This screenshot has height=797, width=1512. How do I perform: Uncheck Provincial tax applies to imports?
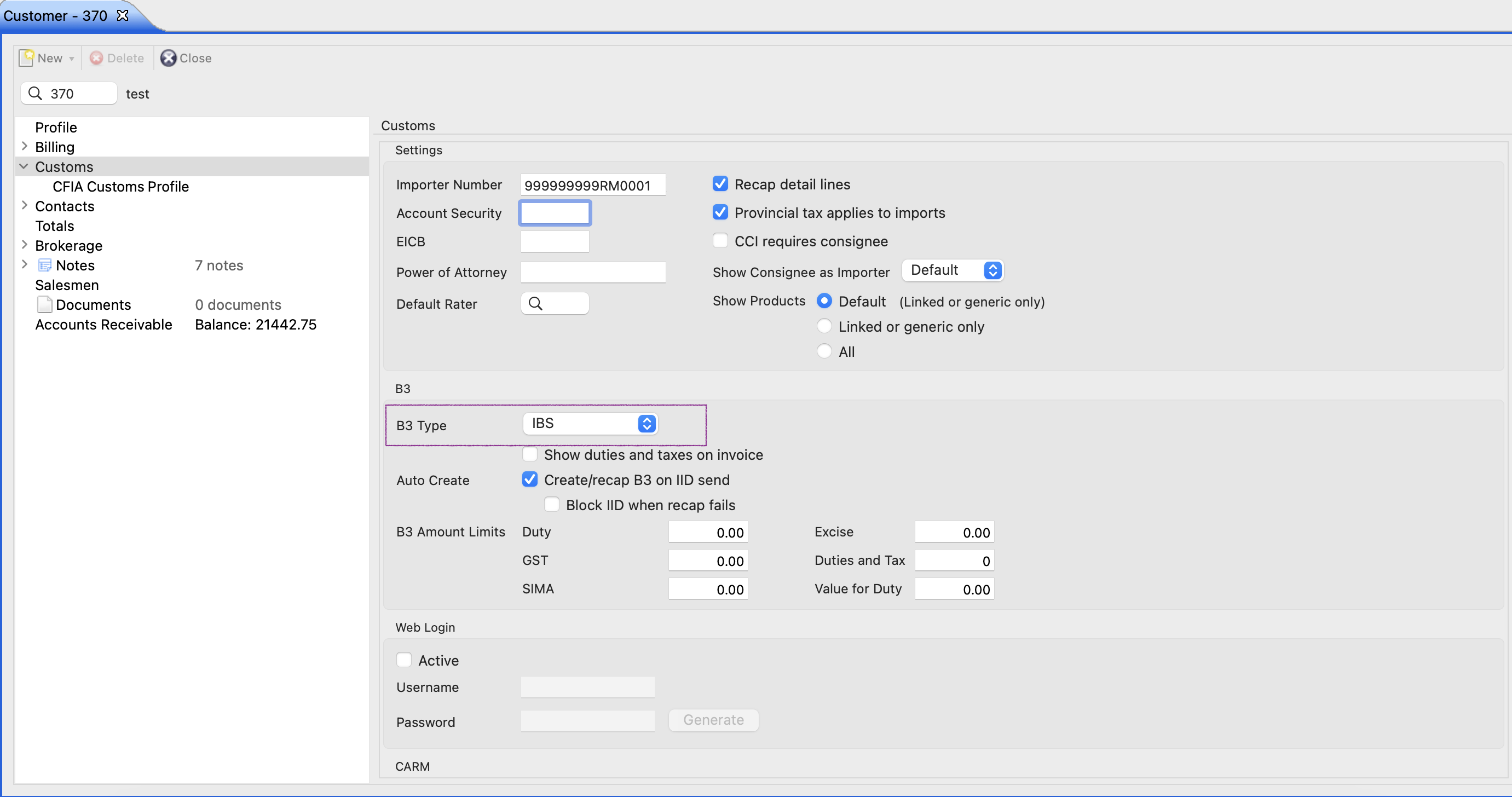point(720,212)
